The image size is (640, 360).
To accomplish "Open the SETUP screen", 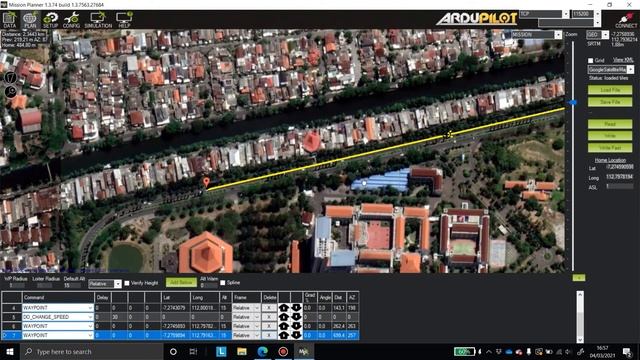I will pyautogui.click(x=51, y=20).
